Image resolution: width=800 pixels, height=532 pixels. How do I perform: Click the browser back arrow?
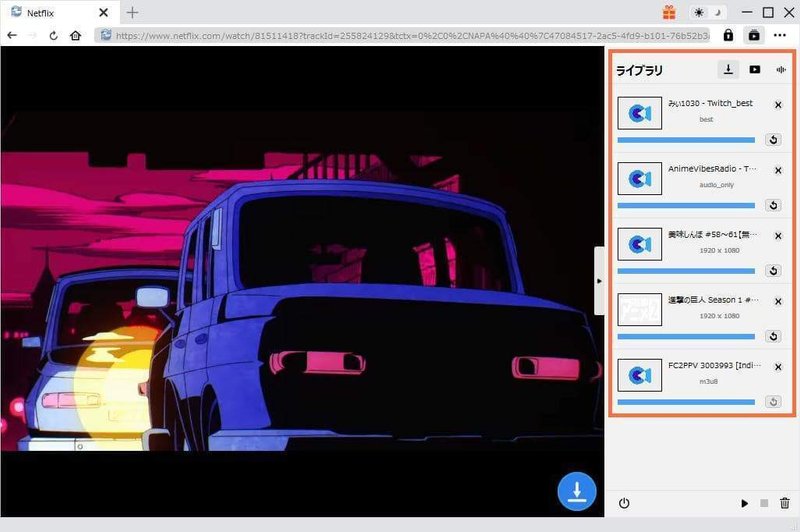(12, 35)
